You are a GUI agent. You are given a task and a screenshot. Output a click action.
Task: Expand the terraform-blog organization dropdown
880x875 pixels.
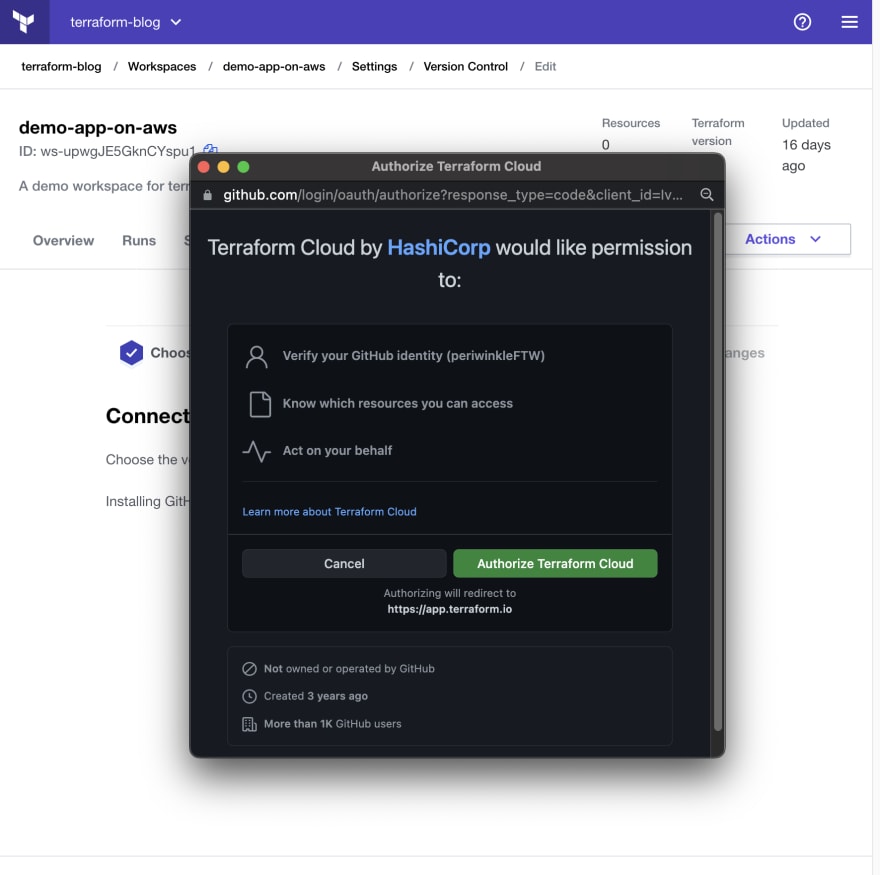point(125,22)
